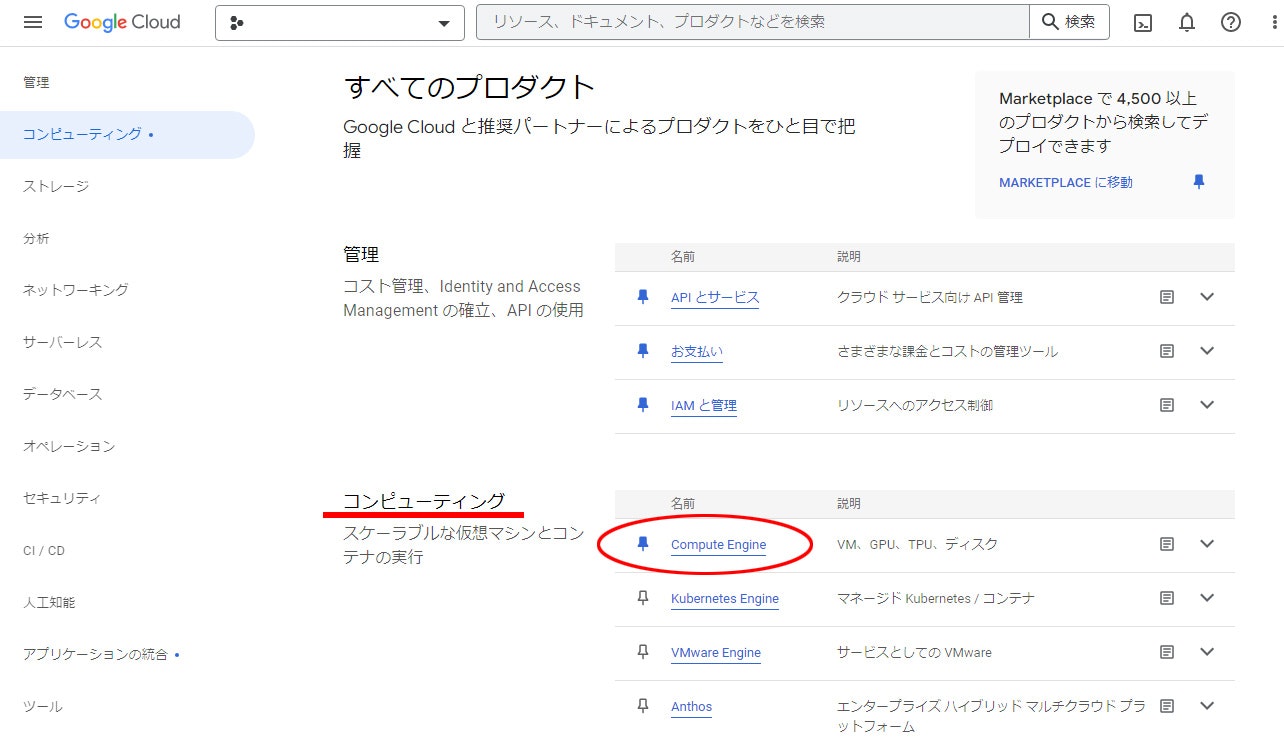
Task: Select CI / CD in the left sidebar
Action: coord(44,550)
